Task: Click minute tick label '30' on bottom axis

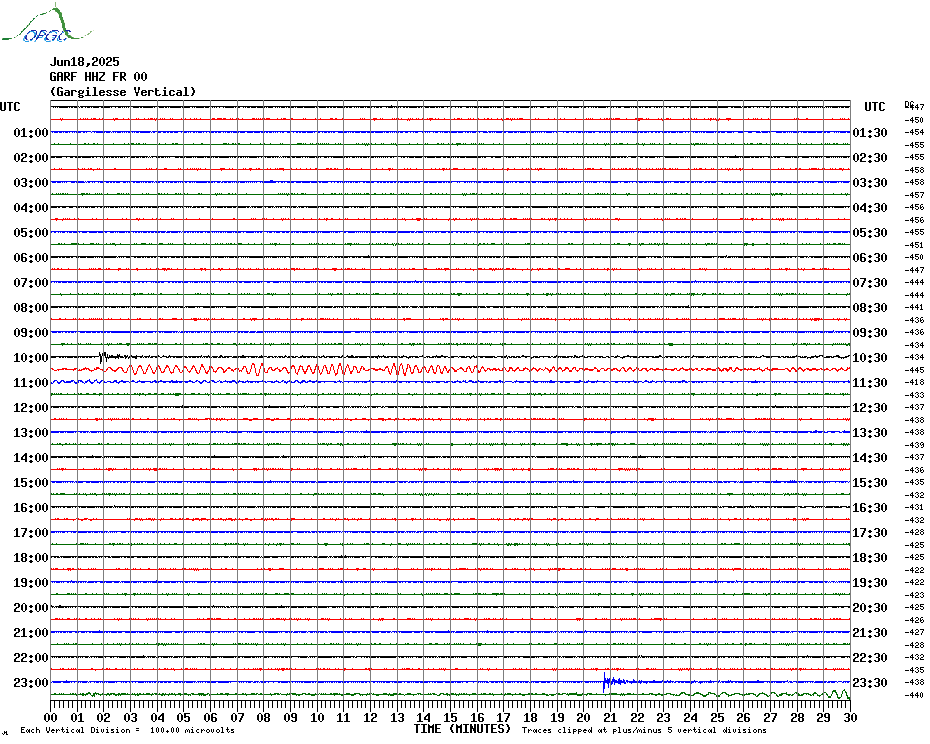Action: [851, 717]
